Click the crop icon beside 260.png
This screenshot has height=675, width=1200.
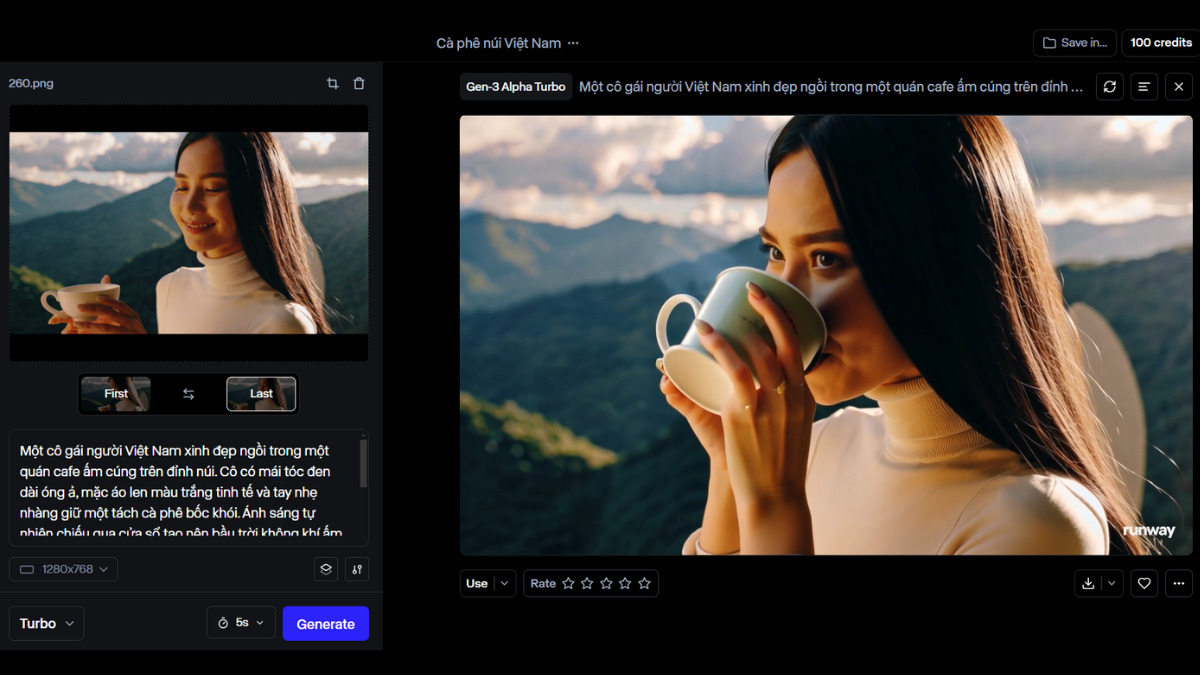333,84
